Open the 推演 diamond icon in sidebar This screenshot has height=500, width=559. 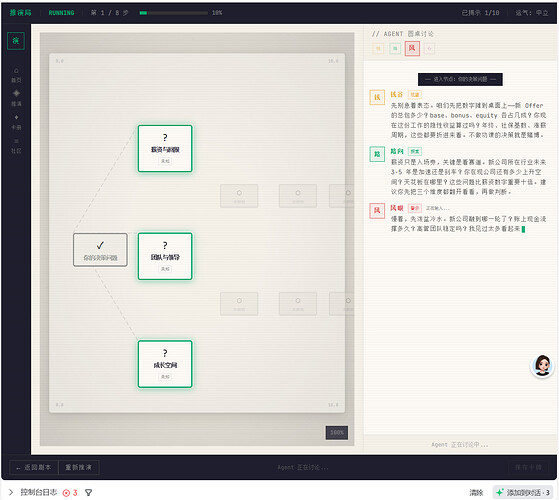coord(16,98)
